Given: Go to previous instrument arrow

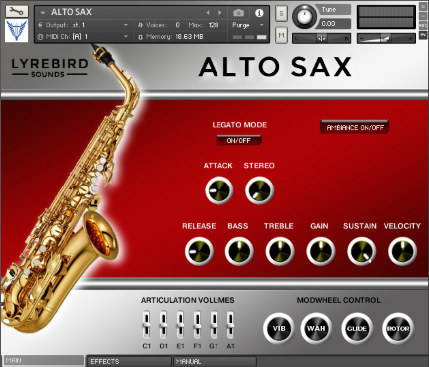Looking at the screenshot, I should pyautogui.click(x=208, y=13).
